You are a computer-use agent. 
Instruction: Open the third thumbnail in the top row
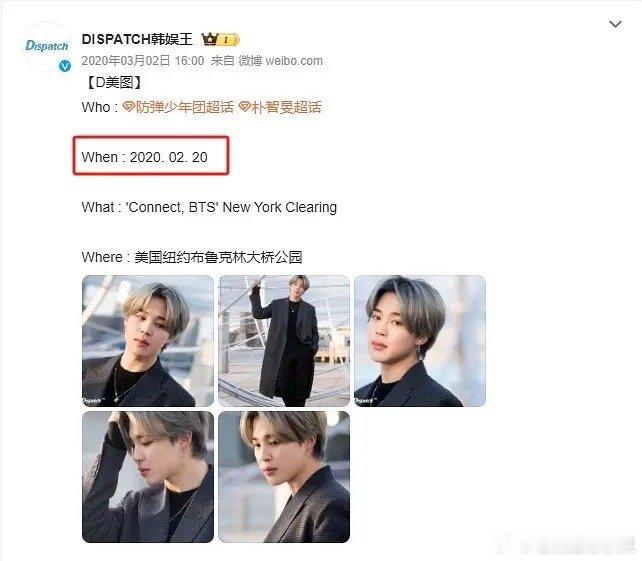click(420, 341)
